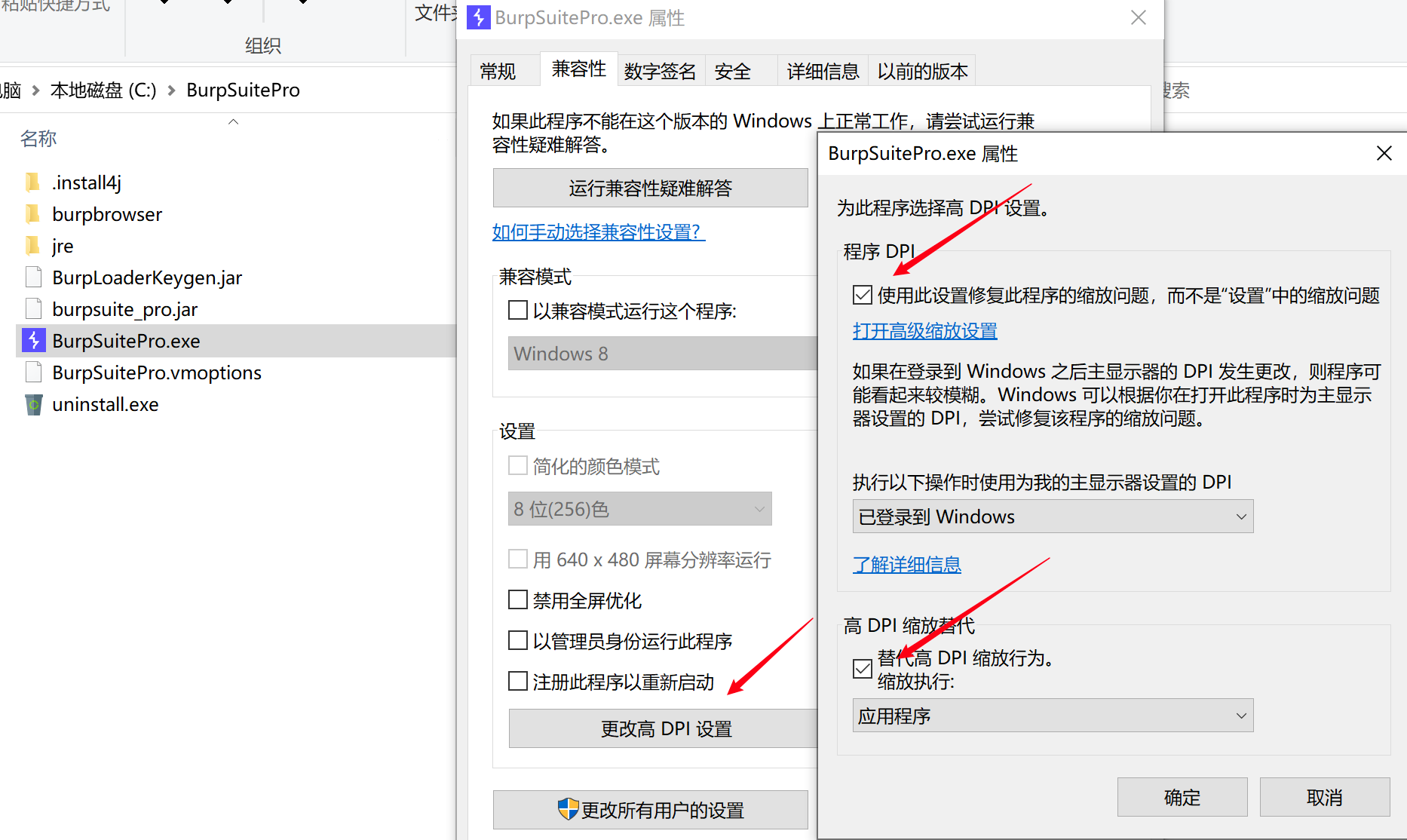Click 更改高 DPI 设置 button
The height and width of the screenshot is (840, 1407).
coord(663,728)
